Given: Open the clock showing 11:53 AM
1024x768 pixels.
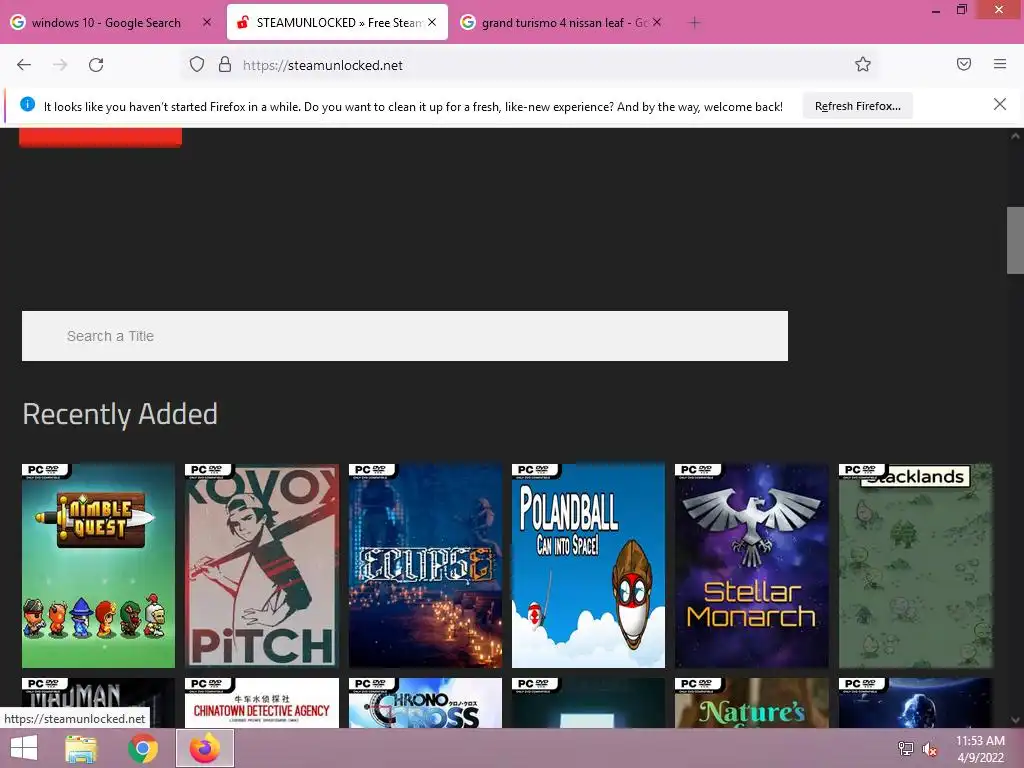Looking at the screenshot, I should tap(980, 748).
